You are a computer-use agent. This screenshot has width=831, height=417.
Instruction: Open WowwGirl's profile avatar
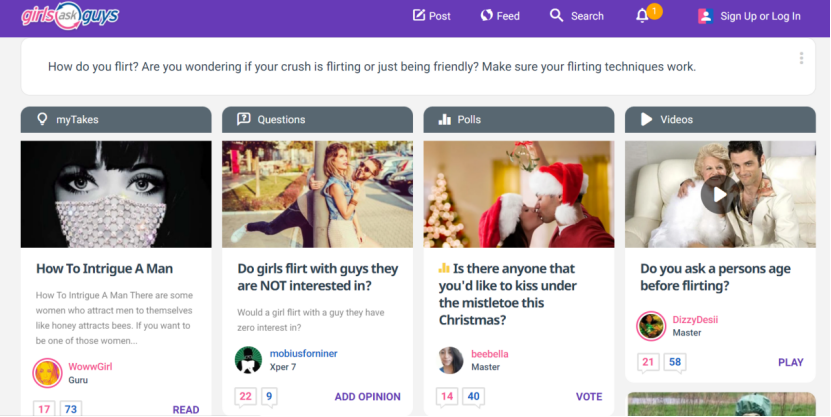click(48, 373)
